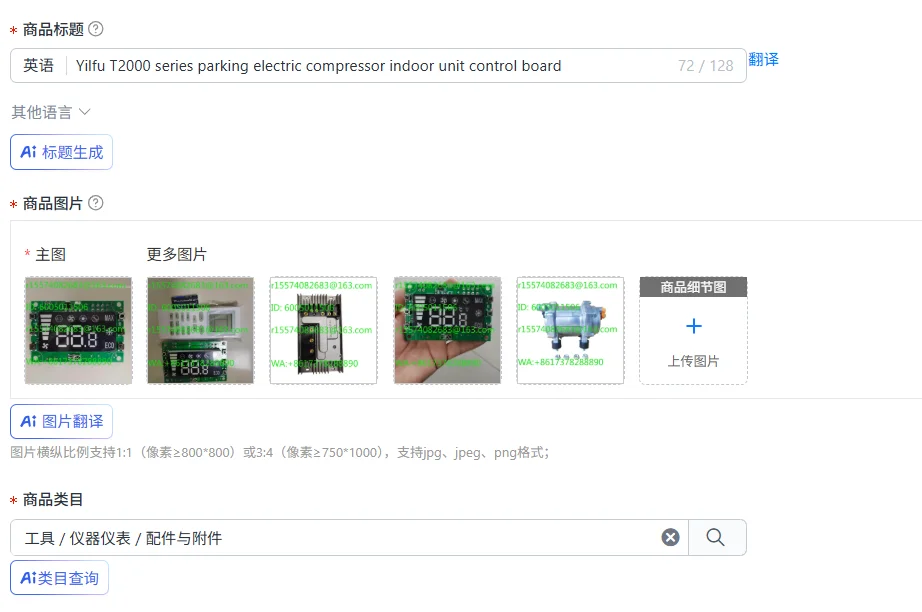Click the 翻译 link

point(763,59)
